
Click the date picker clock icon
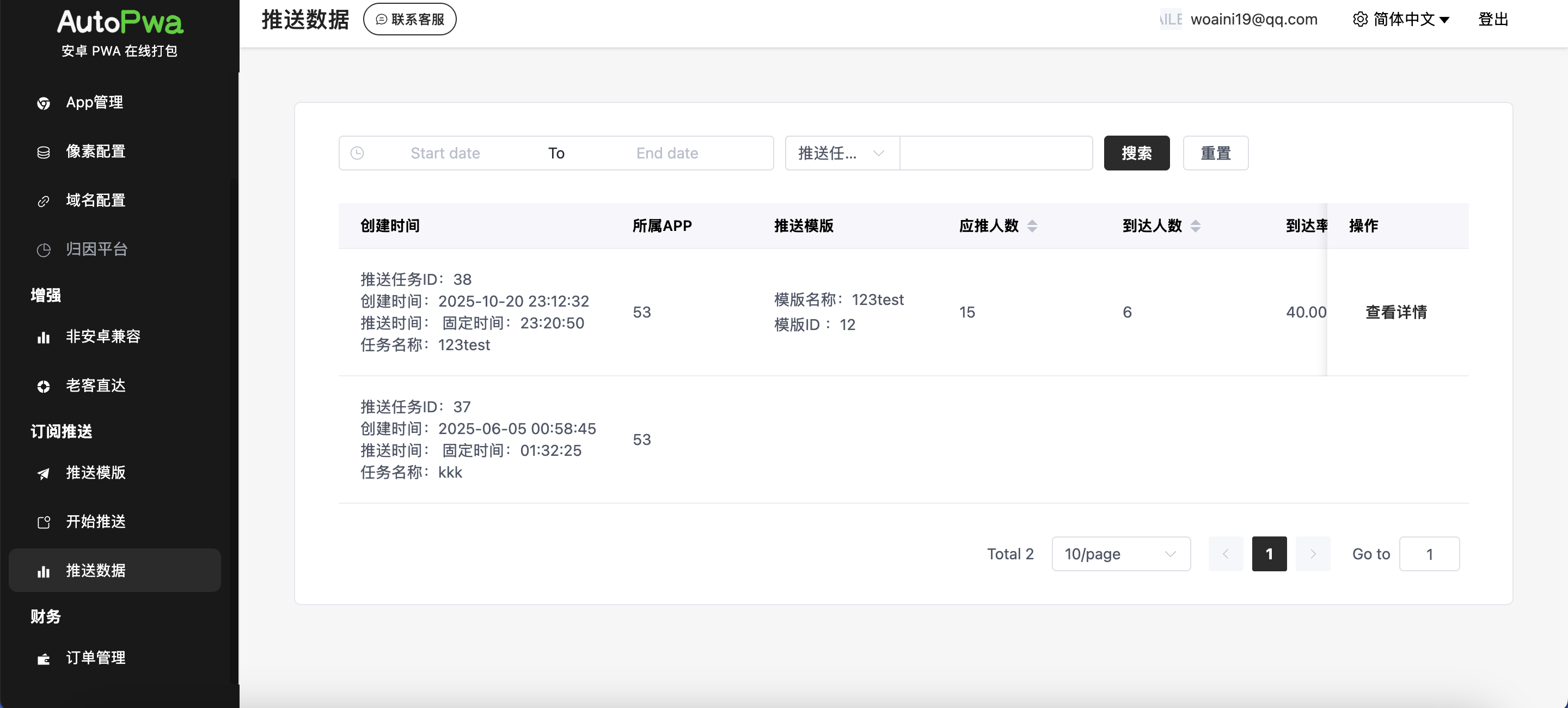click(357, 153)
